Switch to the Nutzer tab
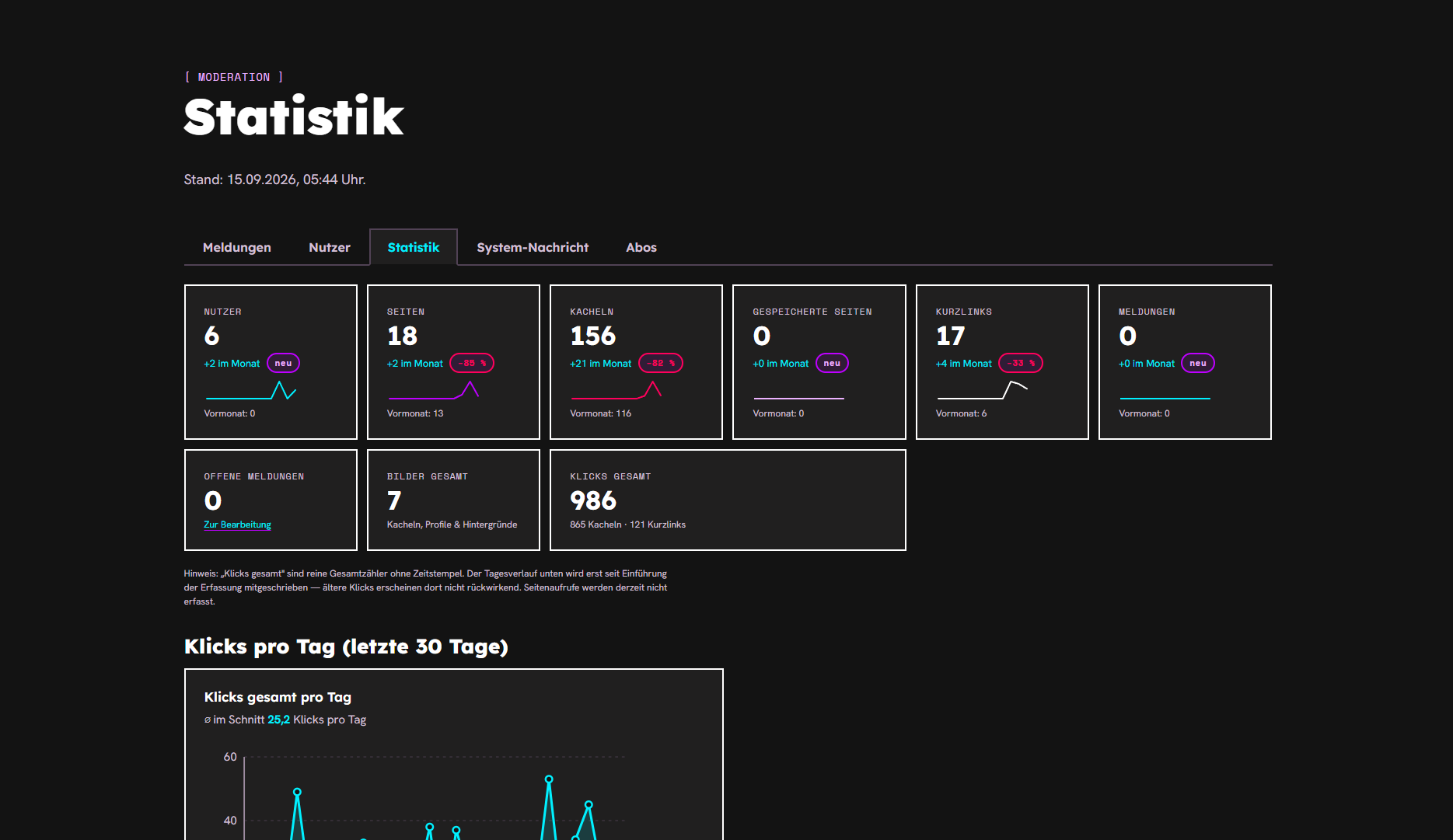This screenshot has height=840, width=1453. [330, 247]
